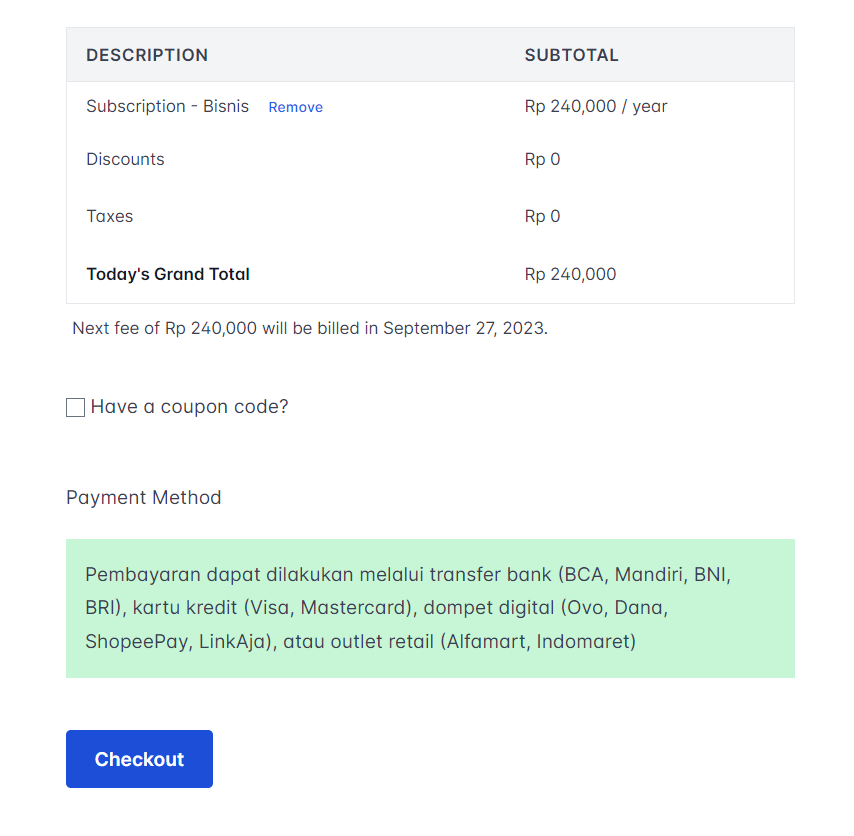
Task: Click the 'Payment Method' heading
Action: pyautogui.click(x=143, y=497)
